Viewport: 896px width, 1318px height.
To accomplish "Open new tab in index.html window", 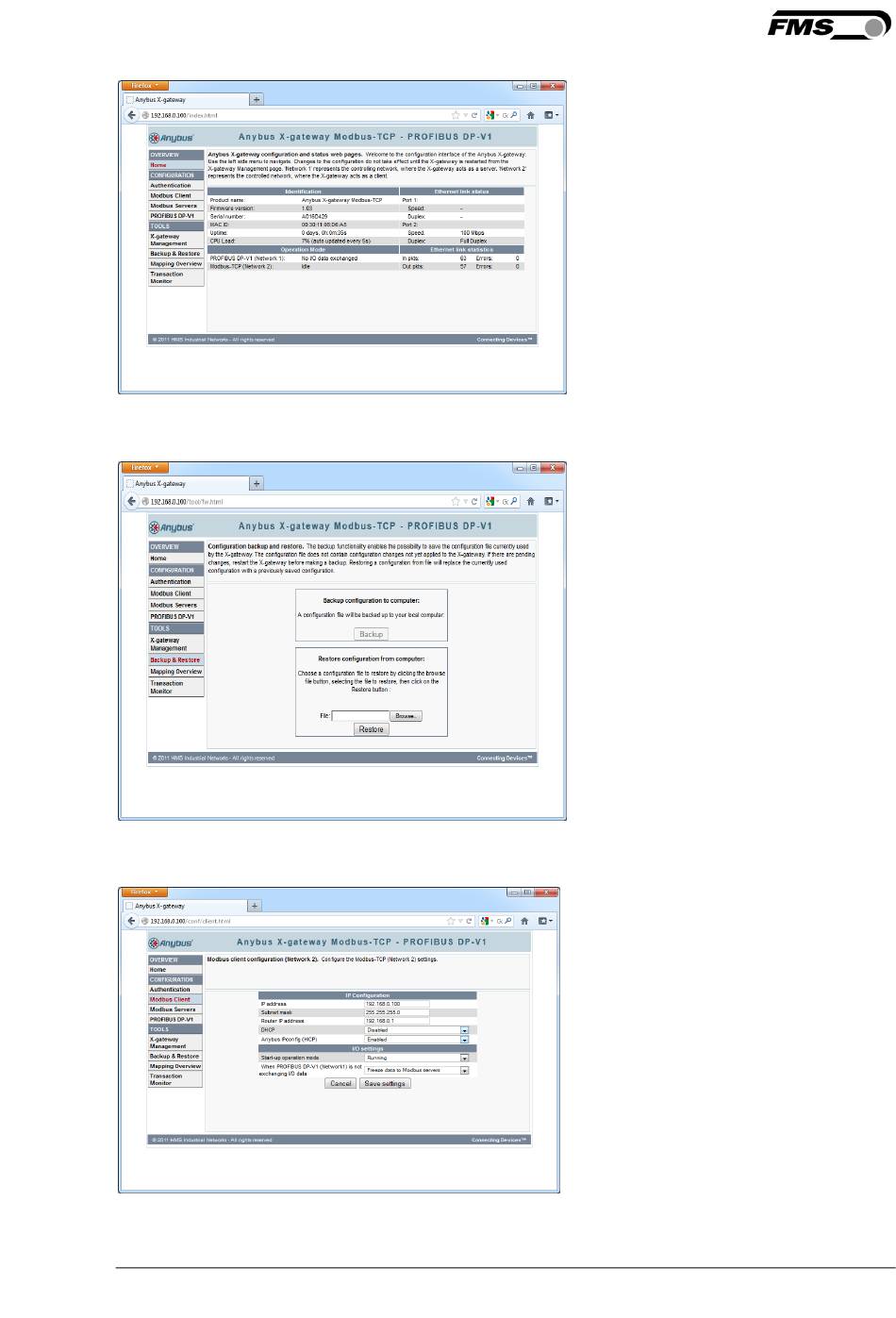I will pyautogui.click(x=257, y=99).
